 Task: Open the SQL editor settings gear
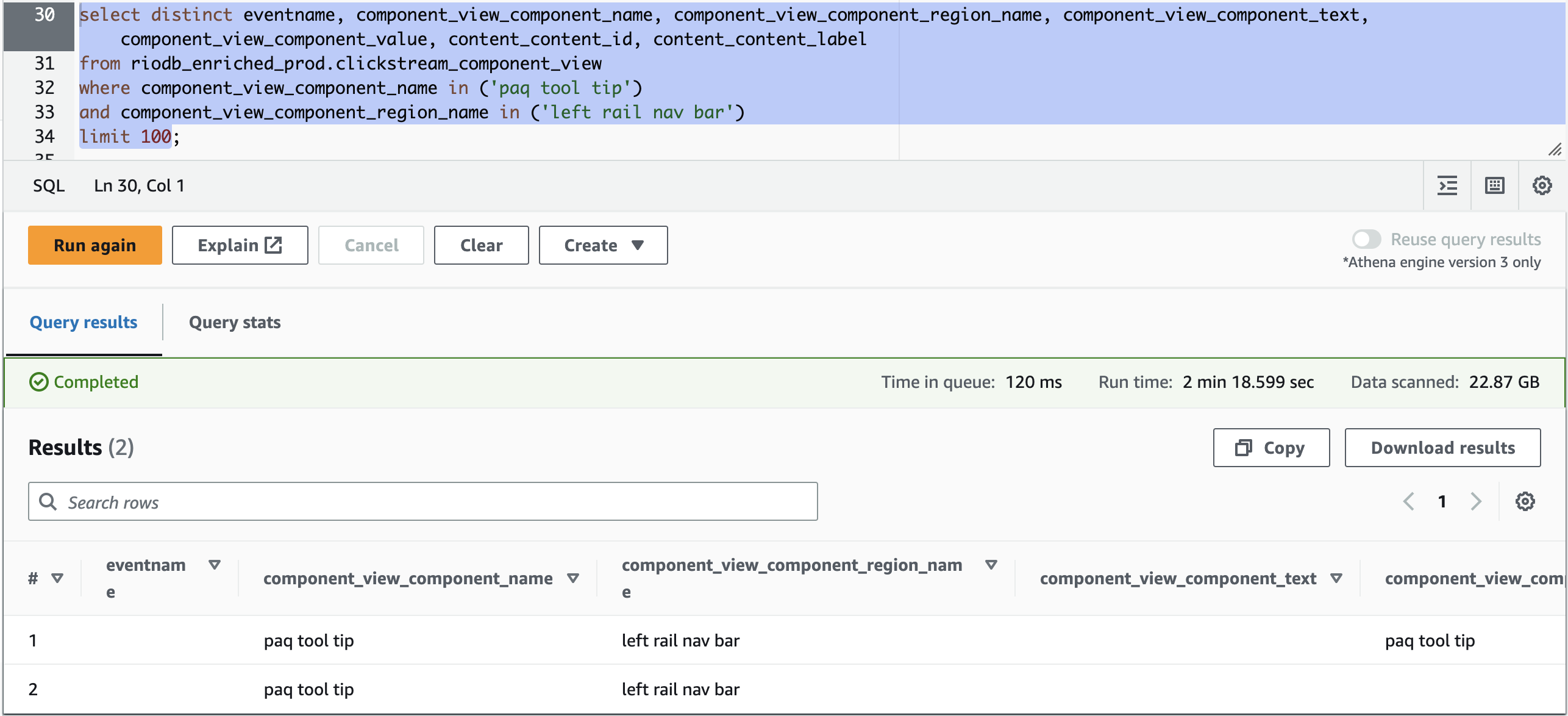coord(1542,185)
